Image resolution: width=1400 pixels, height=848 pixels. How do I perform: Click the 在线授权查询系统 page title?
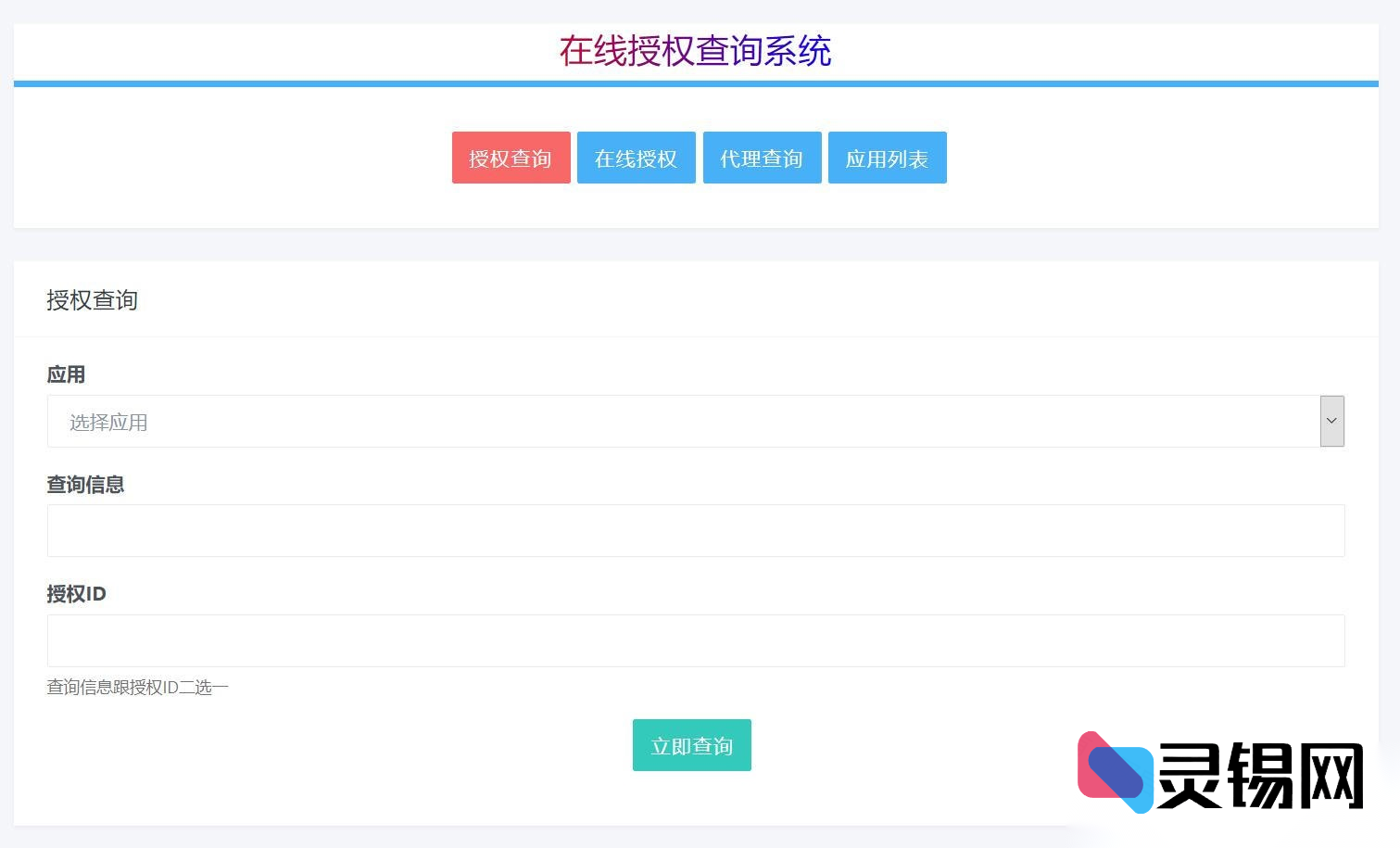tap(695, 52)
